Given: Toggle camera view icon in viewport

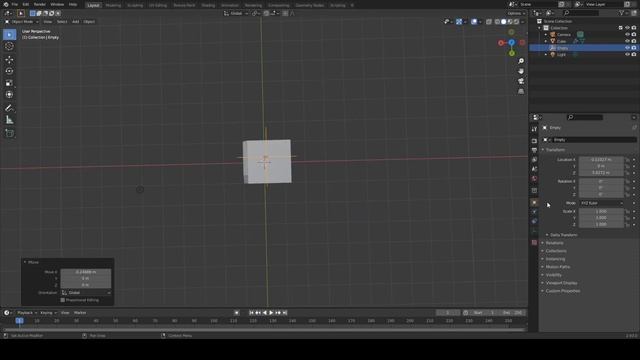Looking at the screenshot, I should [x=521, y=81].
